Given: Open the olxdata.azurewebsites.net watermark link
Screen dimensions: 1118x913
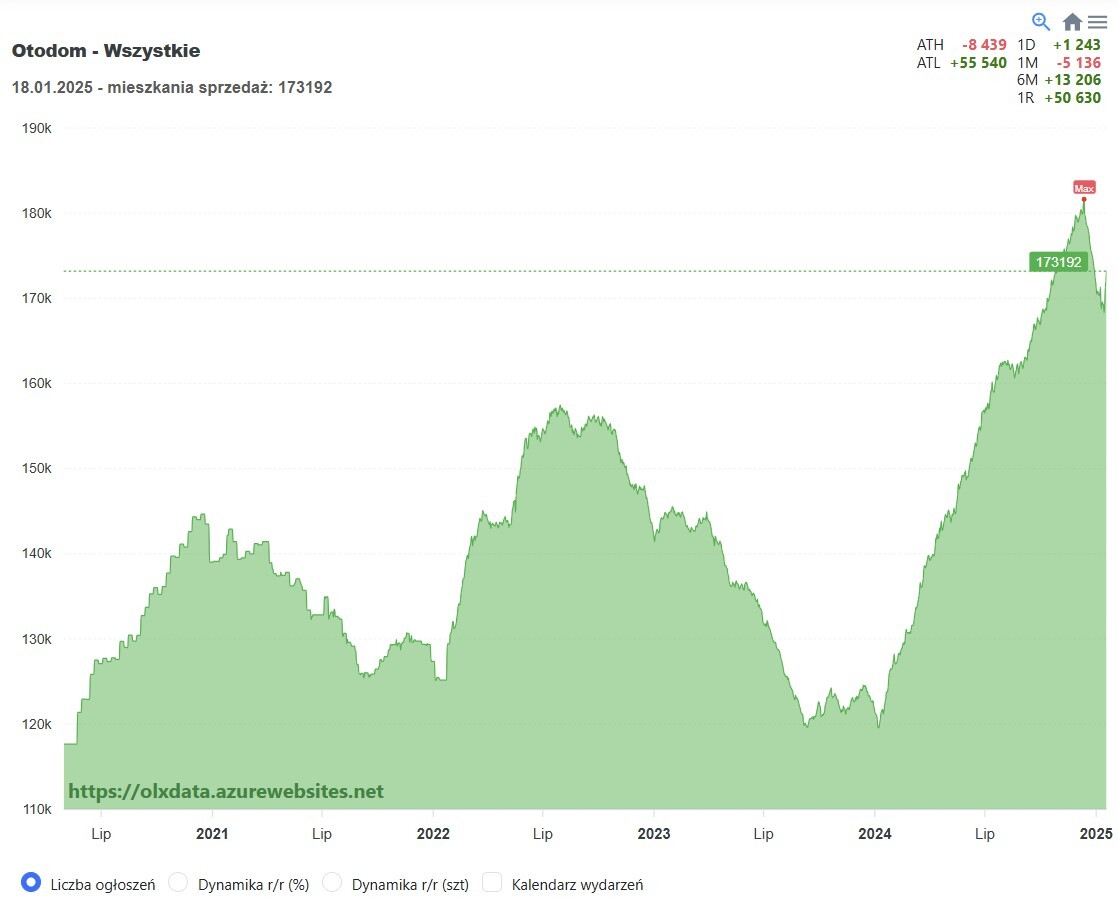Looking at the screenshot, I should (226, 791).
